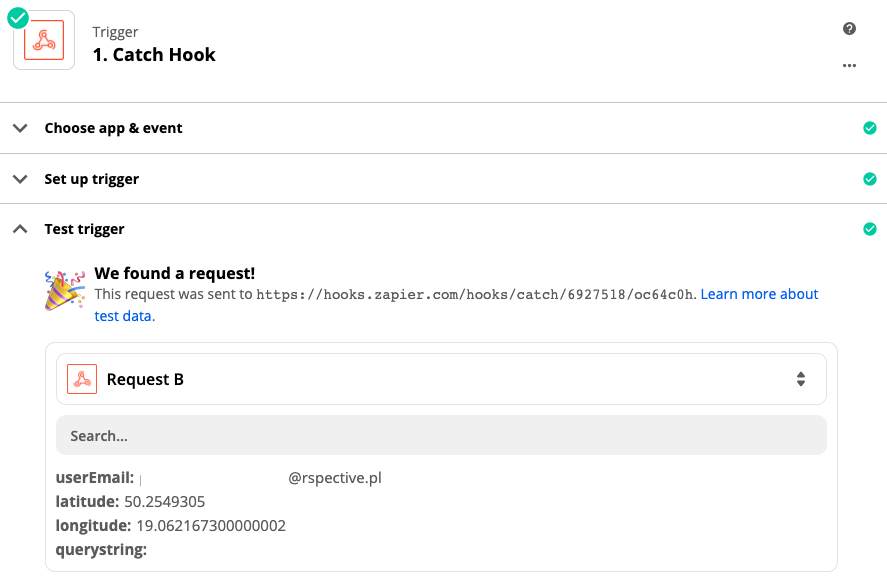
Task: Click the webhook icon beside Request B
Action: click(82, 378)
